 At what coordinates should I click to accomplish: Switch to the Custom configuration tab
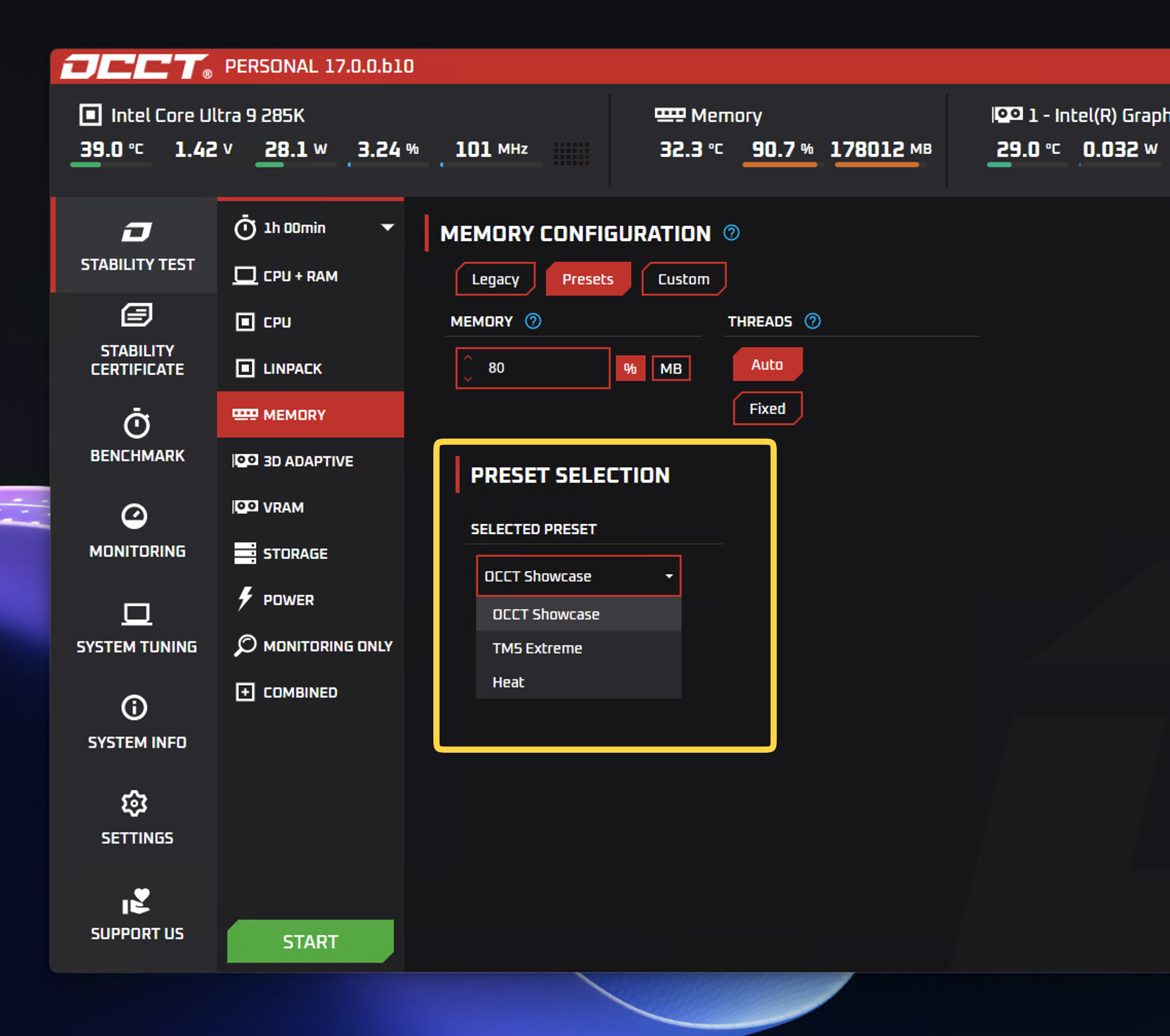[x=684, y=279]
